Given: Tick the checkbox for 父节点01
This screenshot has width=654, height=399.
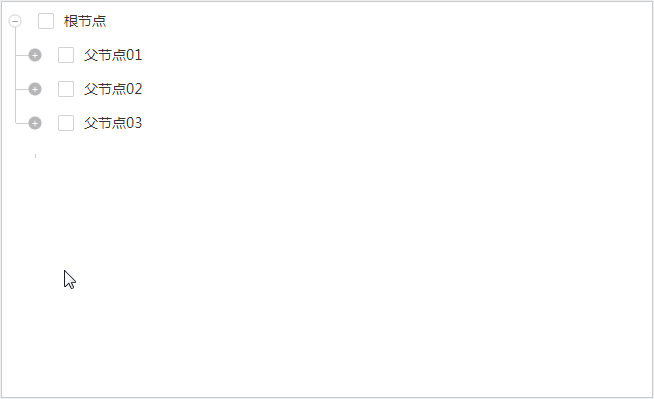Looking at the screenshot, I should pos(66,55).
